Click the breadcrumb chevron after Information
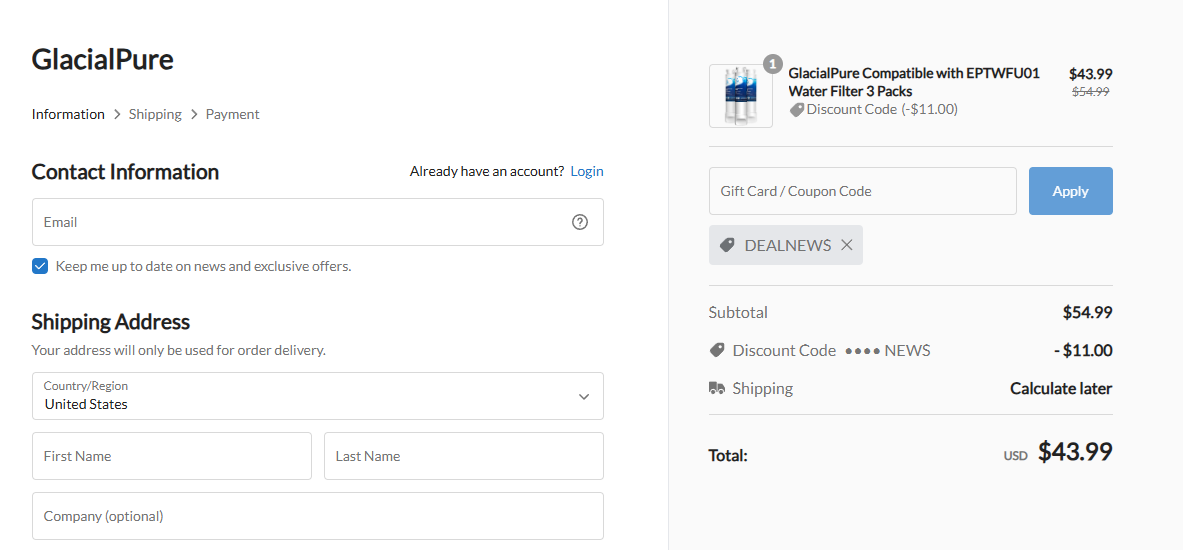The width and height of the screenshot is (1183, 550). (x=117, y=115)
